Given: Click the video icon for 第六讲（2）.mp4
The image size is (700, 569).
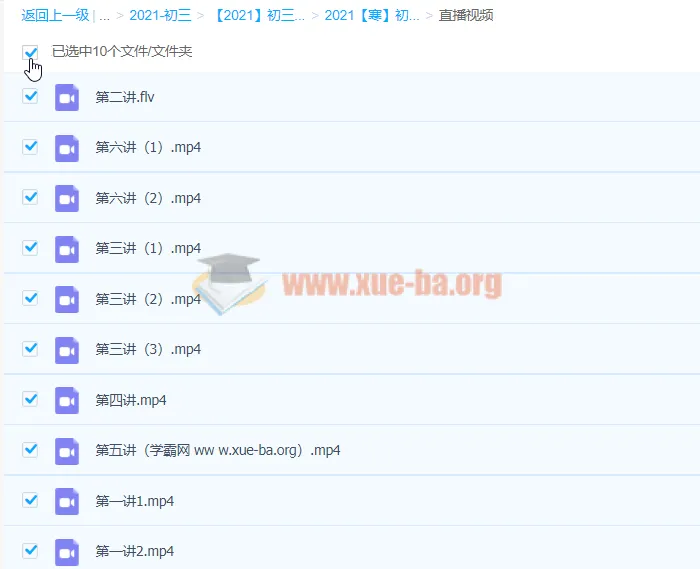Looking at the screenshot, I should pyautogui.click(x=67, y=198).
